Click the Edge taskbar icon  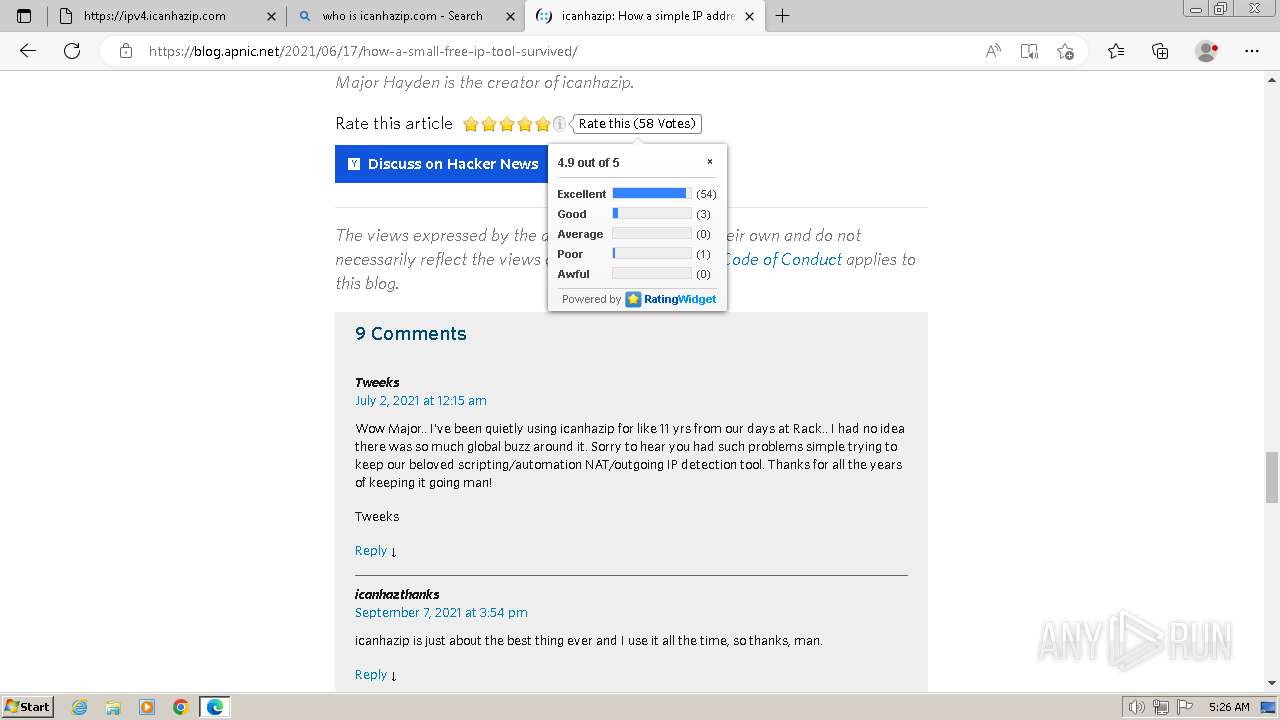[x=215, y=707]
